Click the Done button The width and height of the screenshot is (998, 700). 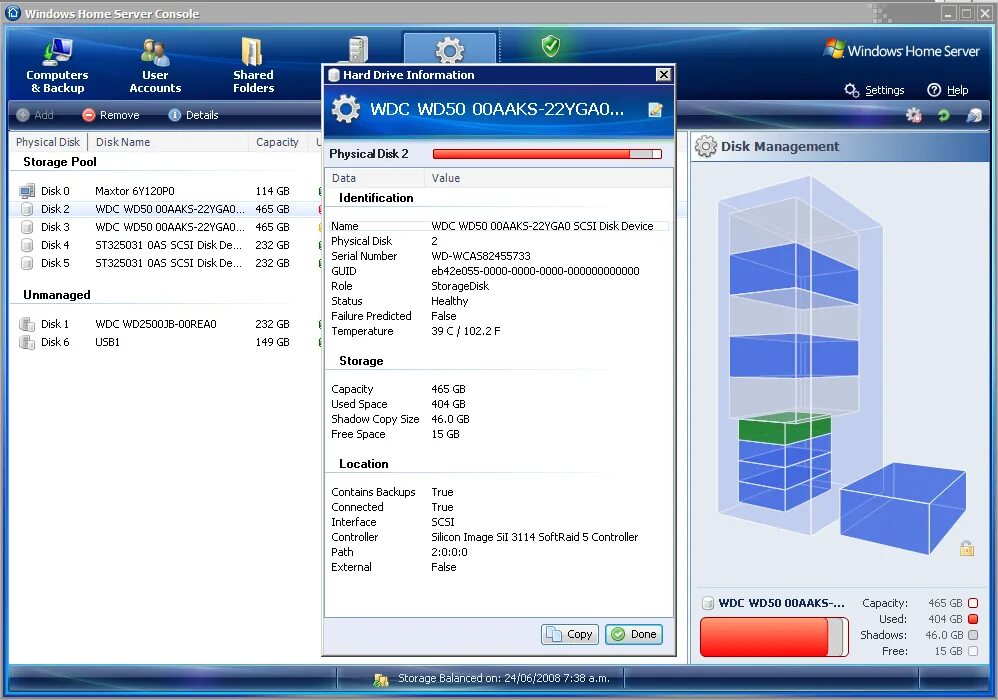point(634,634)
